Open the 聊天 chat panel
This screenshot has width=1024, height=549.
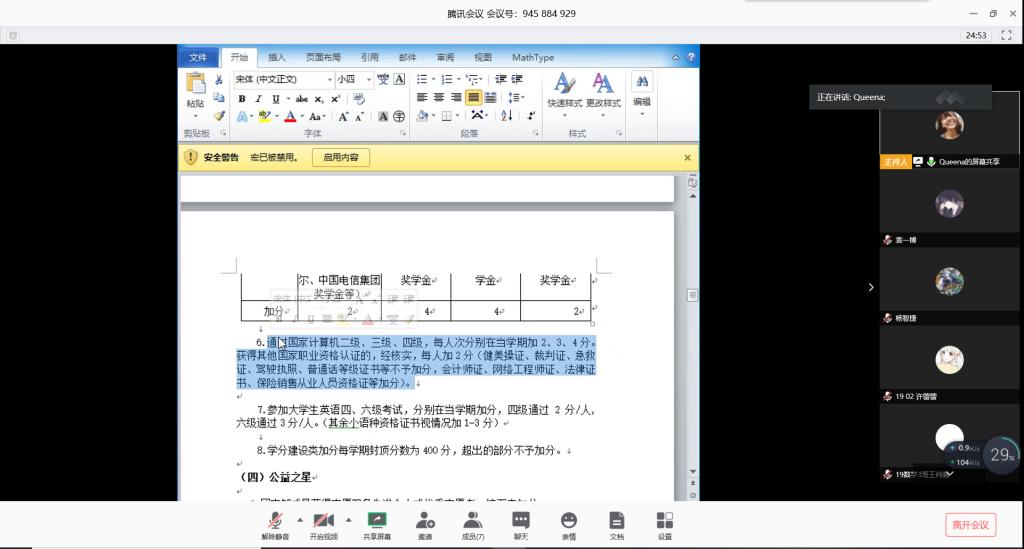[521, 520]
